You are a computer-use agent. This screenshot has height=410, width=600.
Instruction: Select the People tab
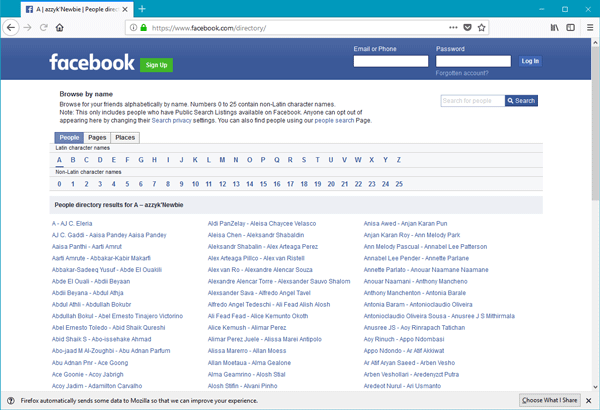coord(69,137)
